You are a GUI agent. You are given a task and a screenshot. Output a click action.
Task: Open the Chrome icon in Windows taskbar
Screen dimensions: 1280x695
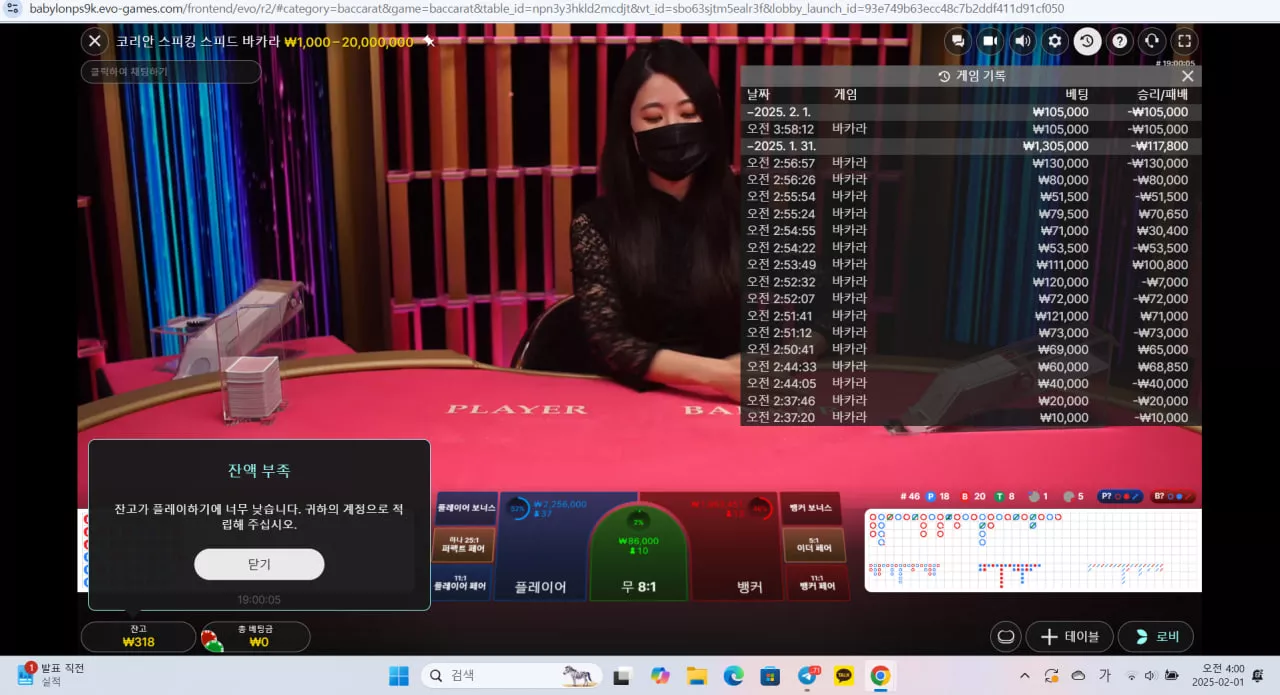point(880,676)
